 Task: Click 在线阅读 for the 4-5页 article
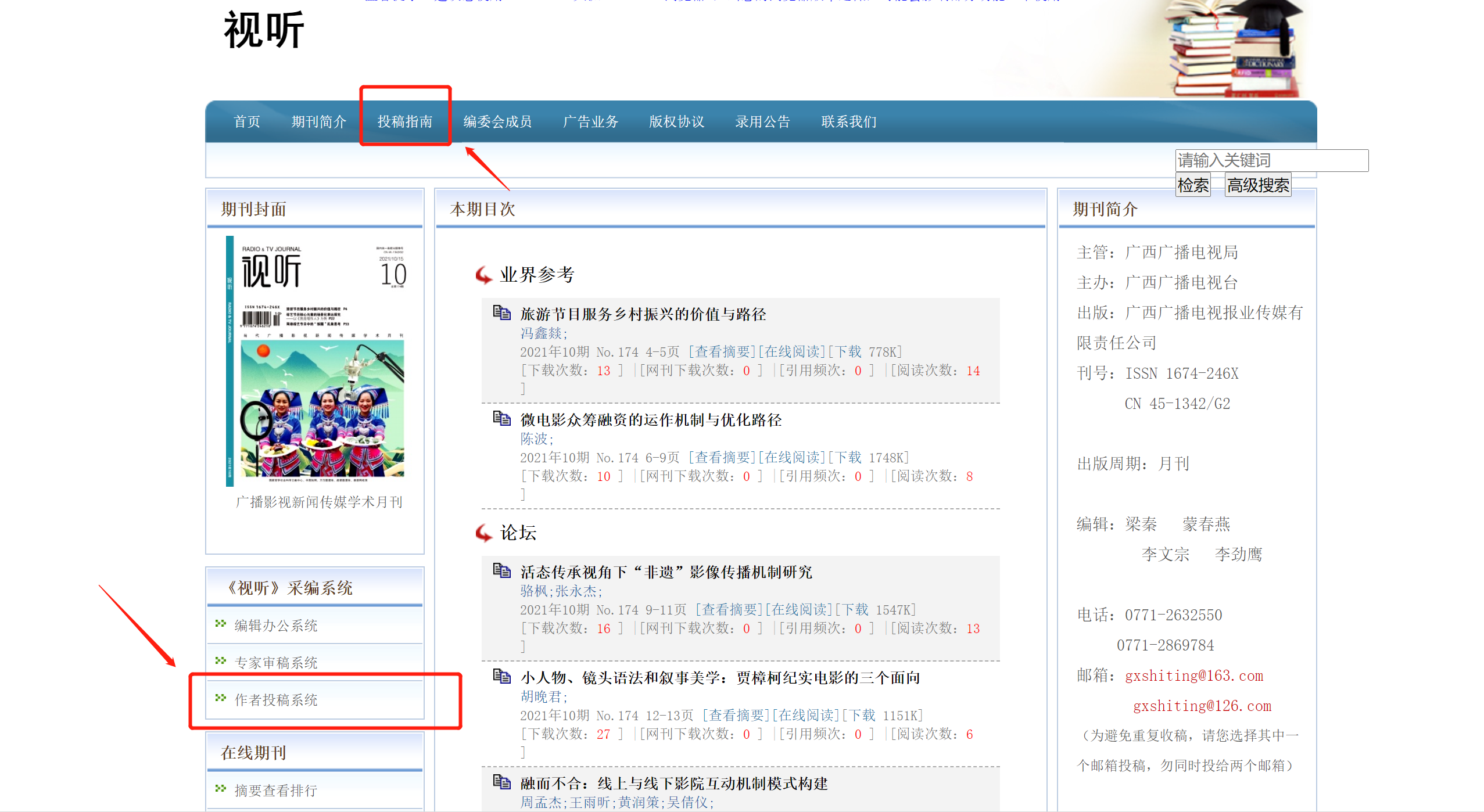(x=792, y=351)
